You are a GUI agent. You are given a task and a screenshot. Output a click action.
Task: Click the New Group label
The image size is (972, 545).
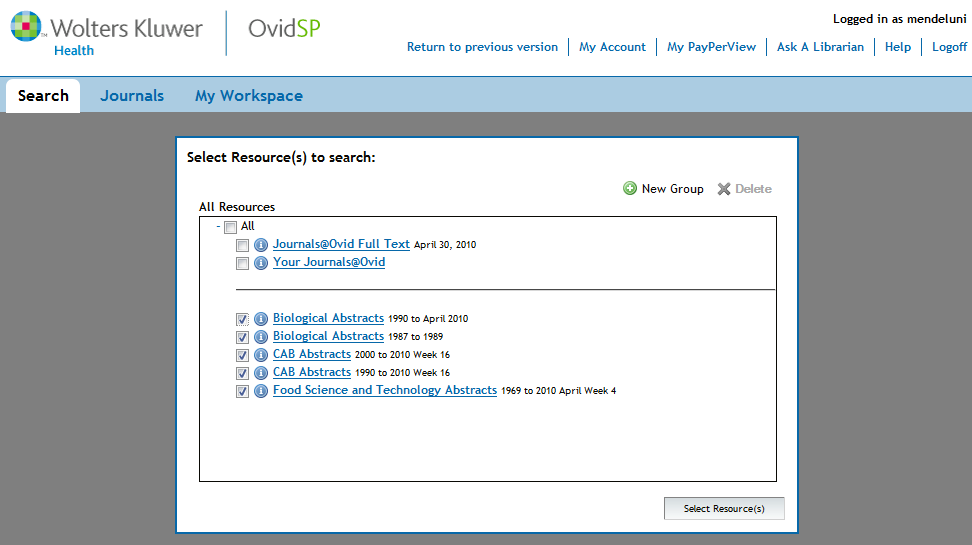point(673,188)
